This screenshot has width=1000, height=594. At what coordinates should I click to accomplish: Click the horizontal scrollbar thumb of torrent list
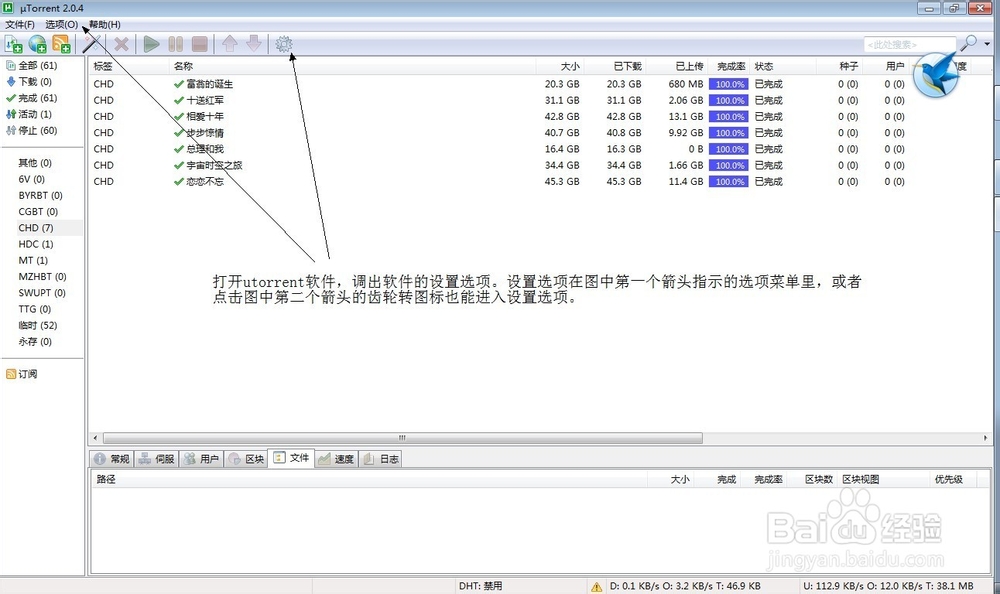click(x=402, y=438)
